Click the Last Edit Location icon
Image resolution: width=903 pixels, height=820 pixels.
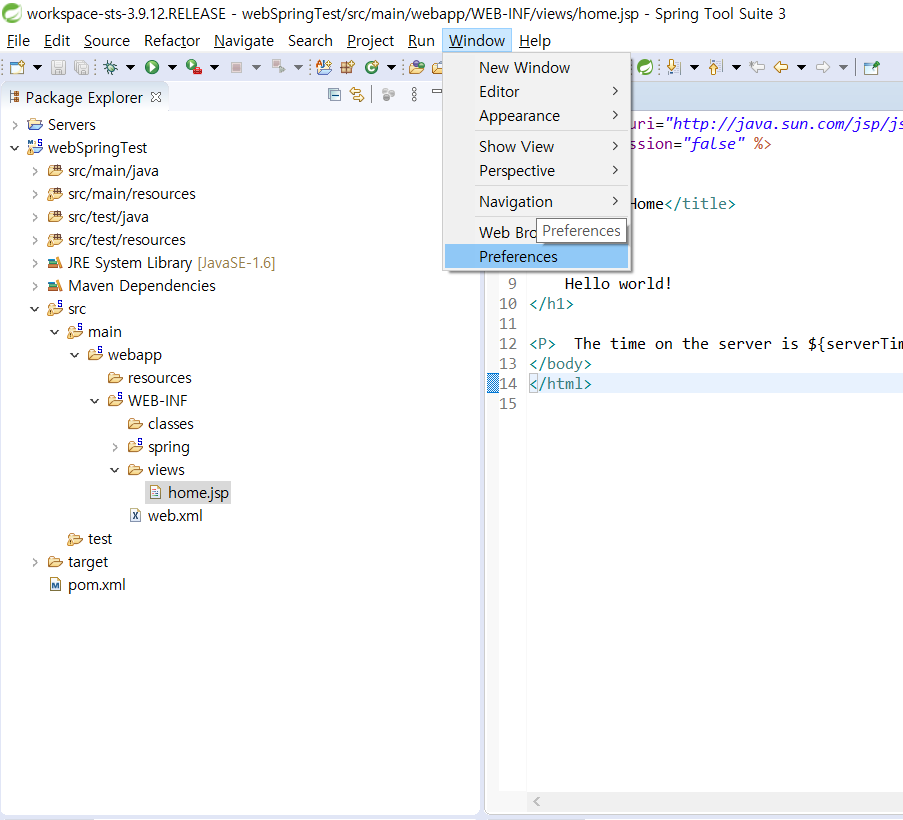757,67
